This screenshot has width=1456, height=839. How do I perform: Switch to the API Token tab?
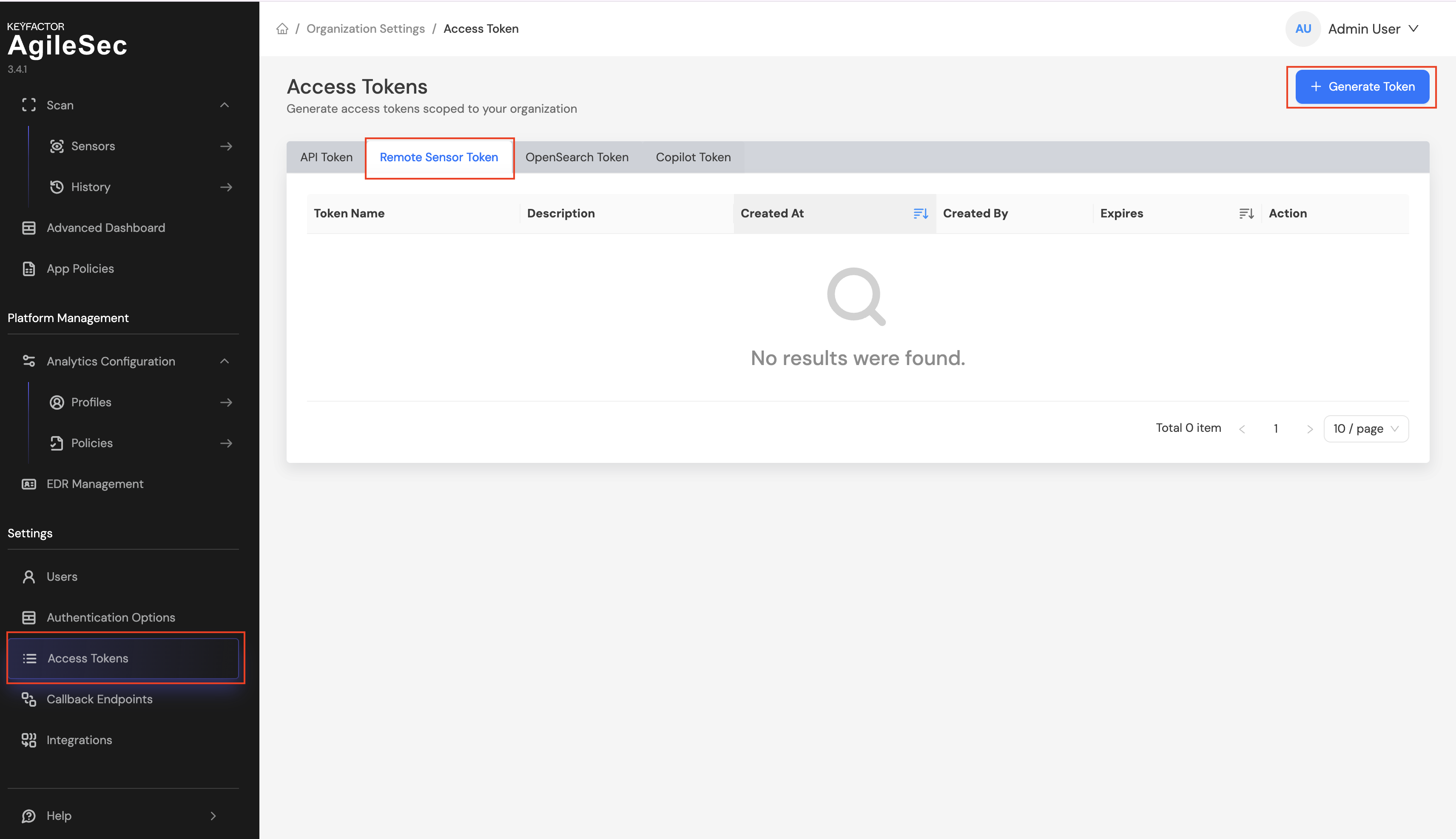point(326,157)
